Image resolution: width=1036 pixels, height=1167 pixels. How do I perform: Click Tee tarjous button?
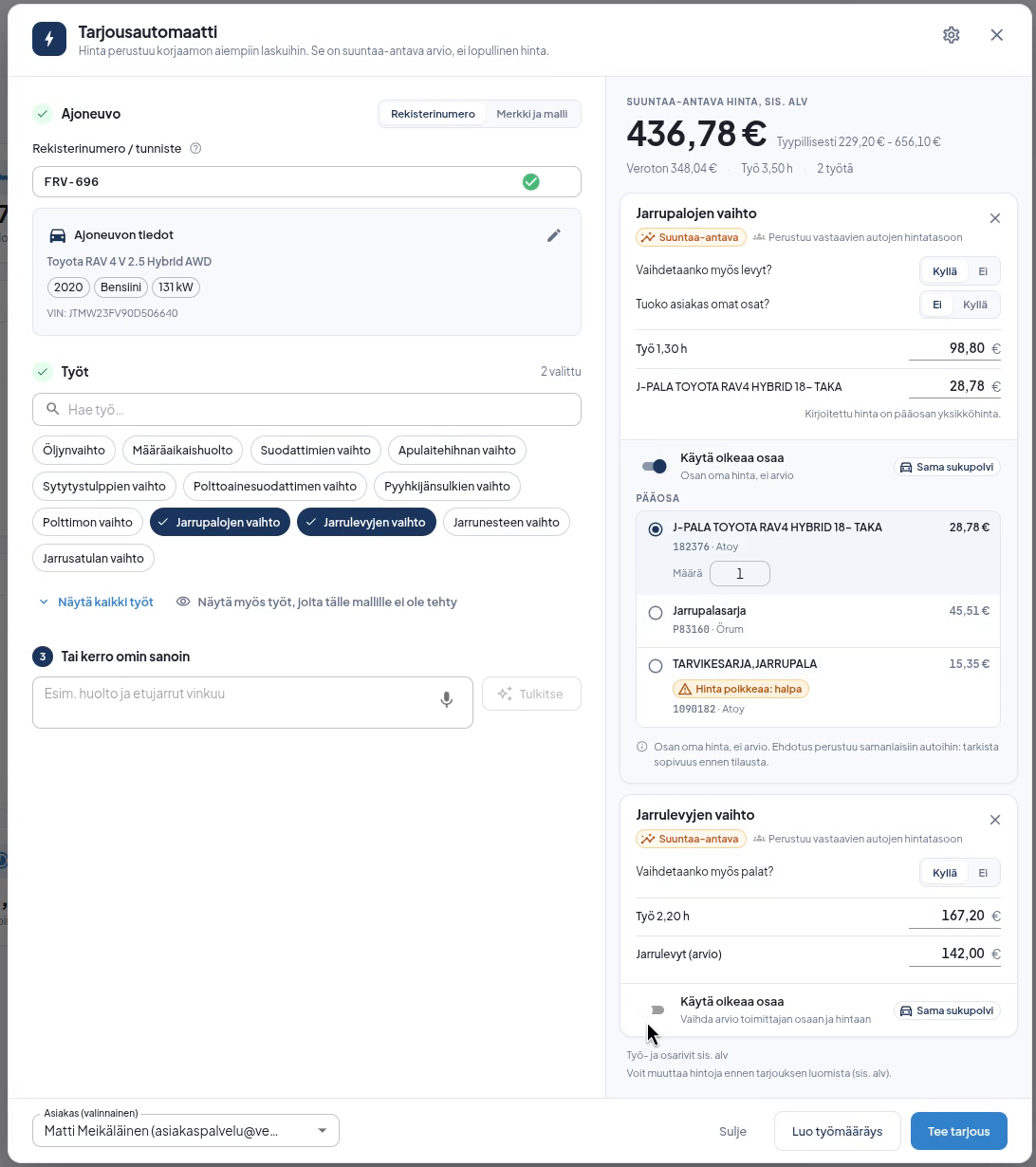pyautogui.click(x=958, y=1131)
